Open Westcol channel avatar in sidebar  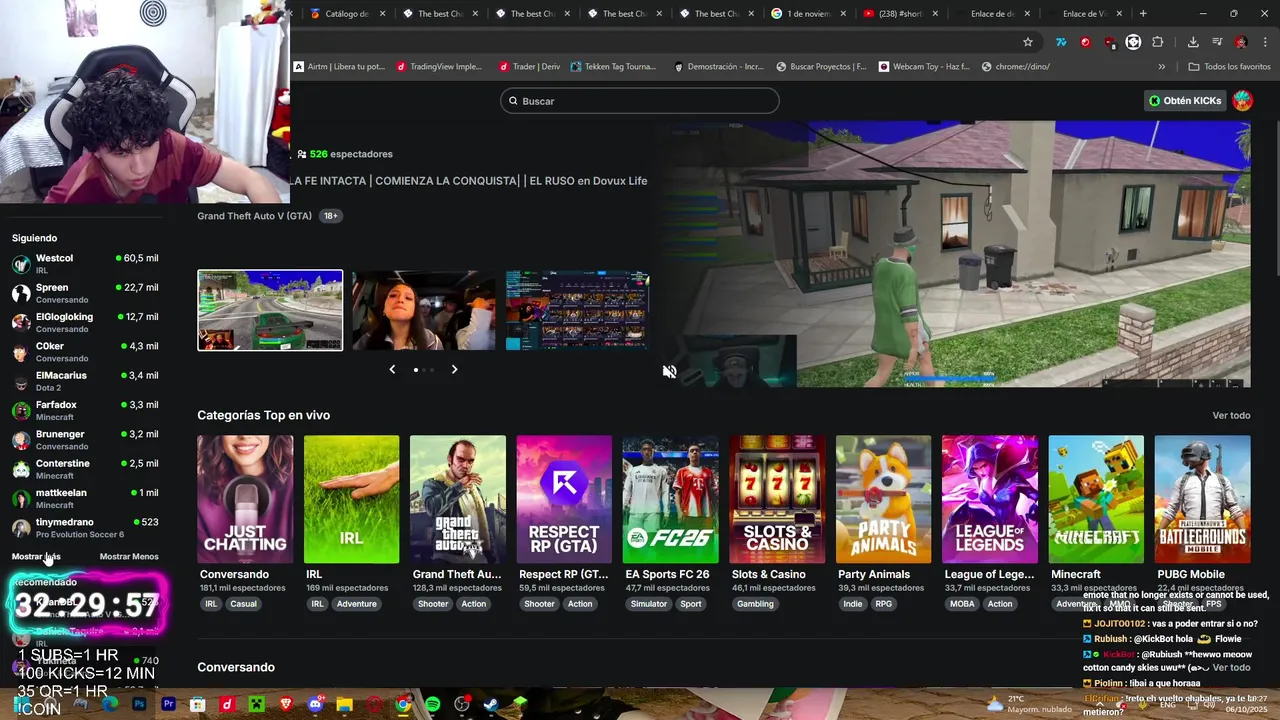pyautogui.click(x=21, y=264)
